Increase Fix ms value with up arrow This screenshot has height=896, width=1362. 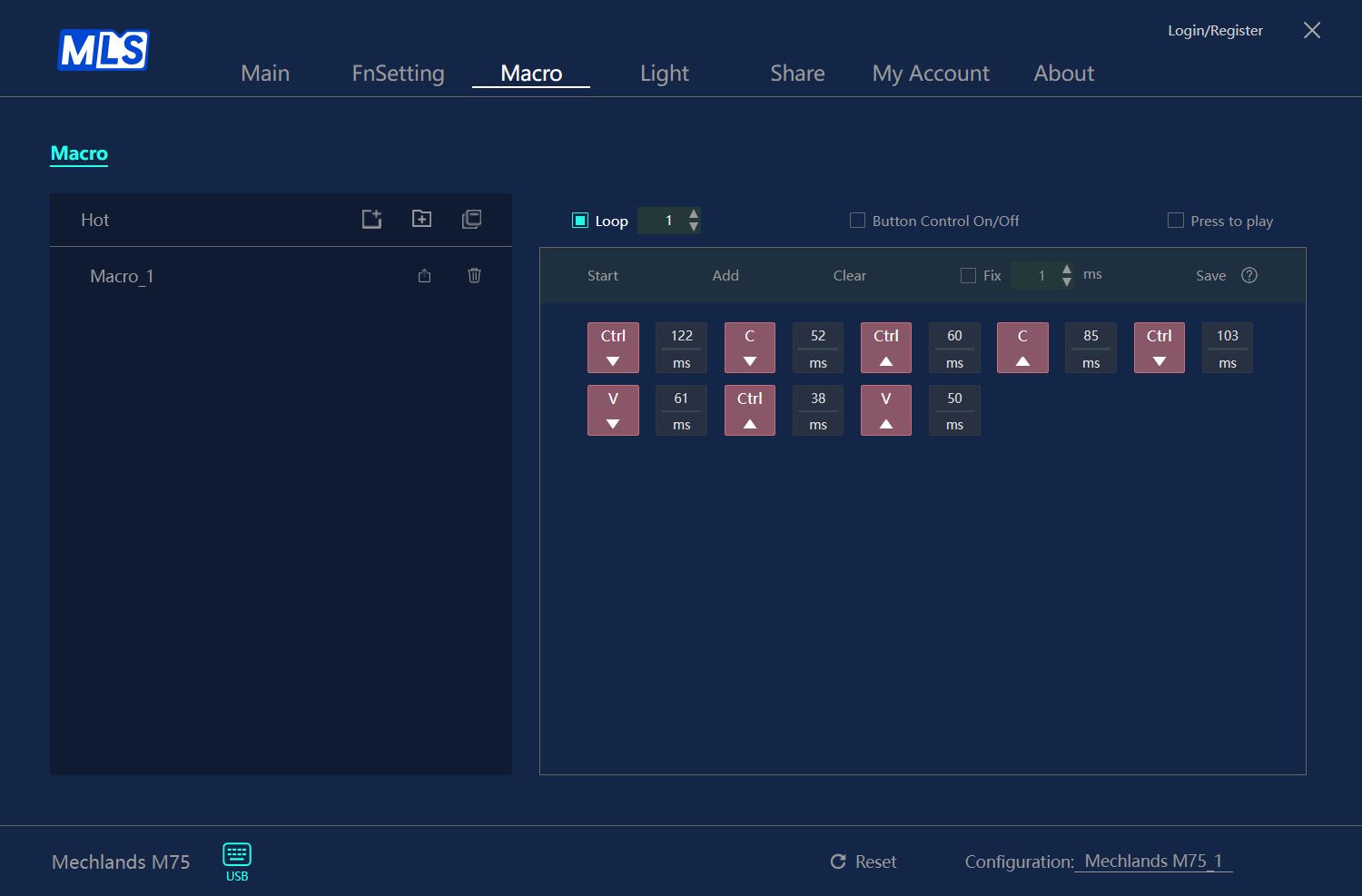[x=1067, y=269]
